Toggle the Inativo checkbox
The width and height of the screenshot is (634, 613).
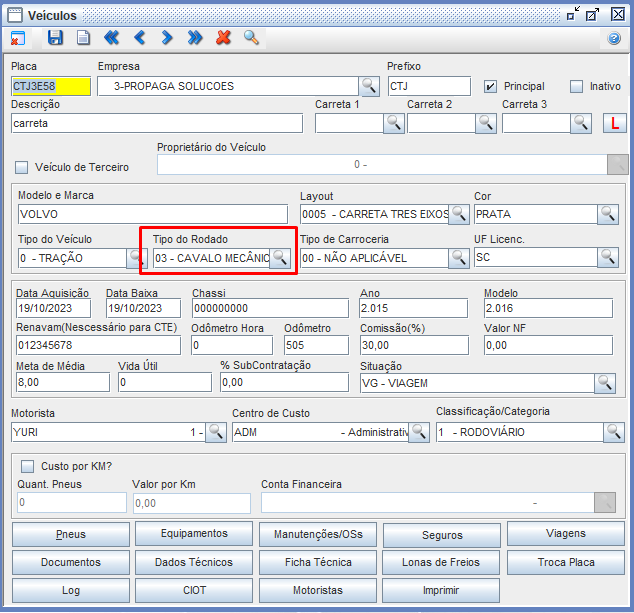click(576, 87)
